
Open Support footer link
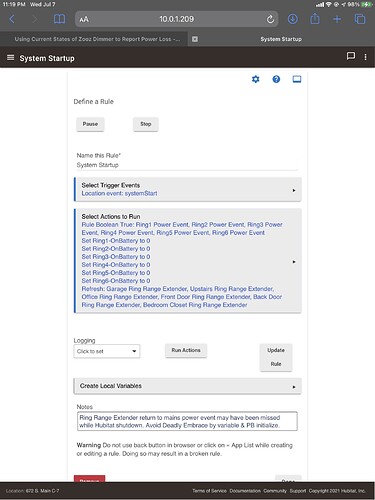[x=298, y=491]
